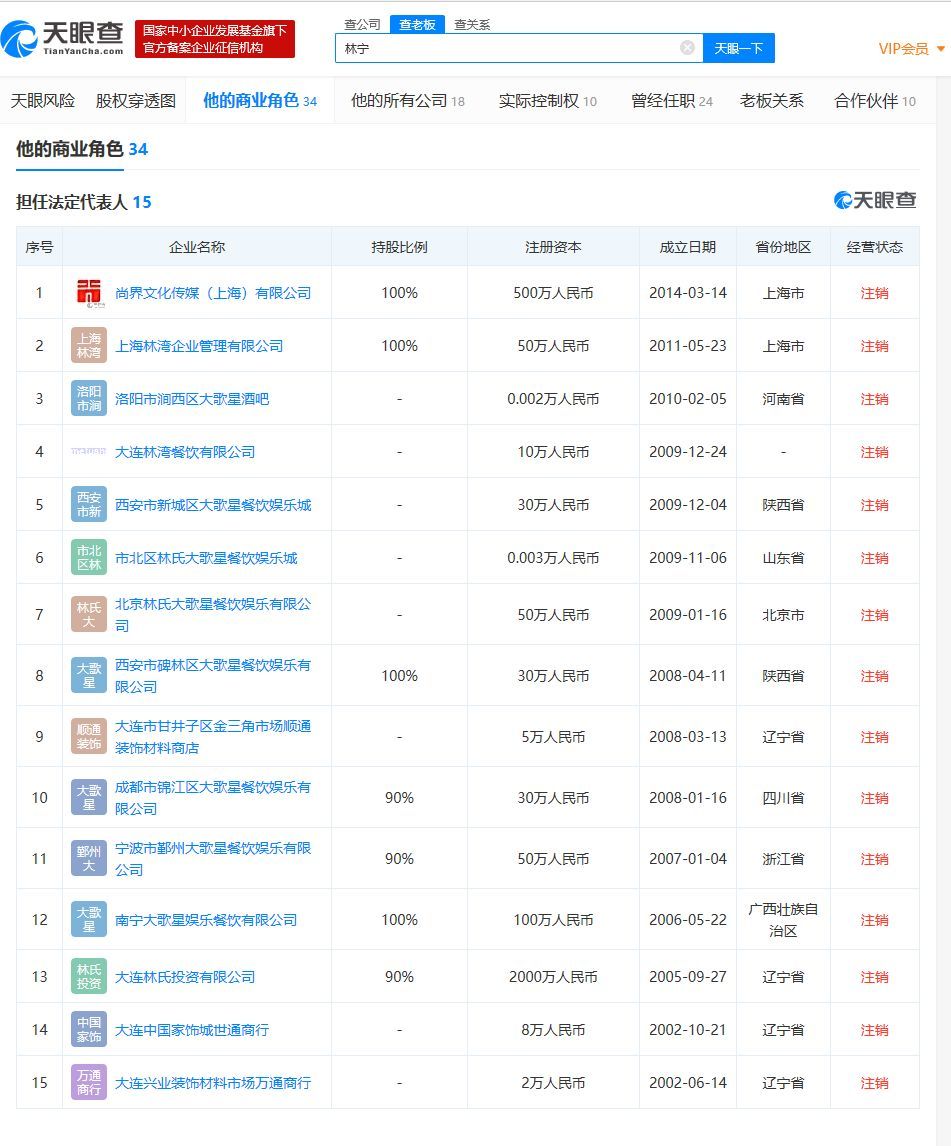Screen dimensions: 951x1146
Task: Click the 大歌星 avatar for 南宁大歌星 company
Action: click(x=89, y=919)
